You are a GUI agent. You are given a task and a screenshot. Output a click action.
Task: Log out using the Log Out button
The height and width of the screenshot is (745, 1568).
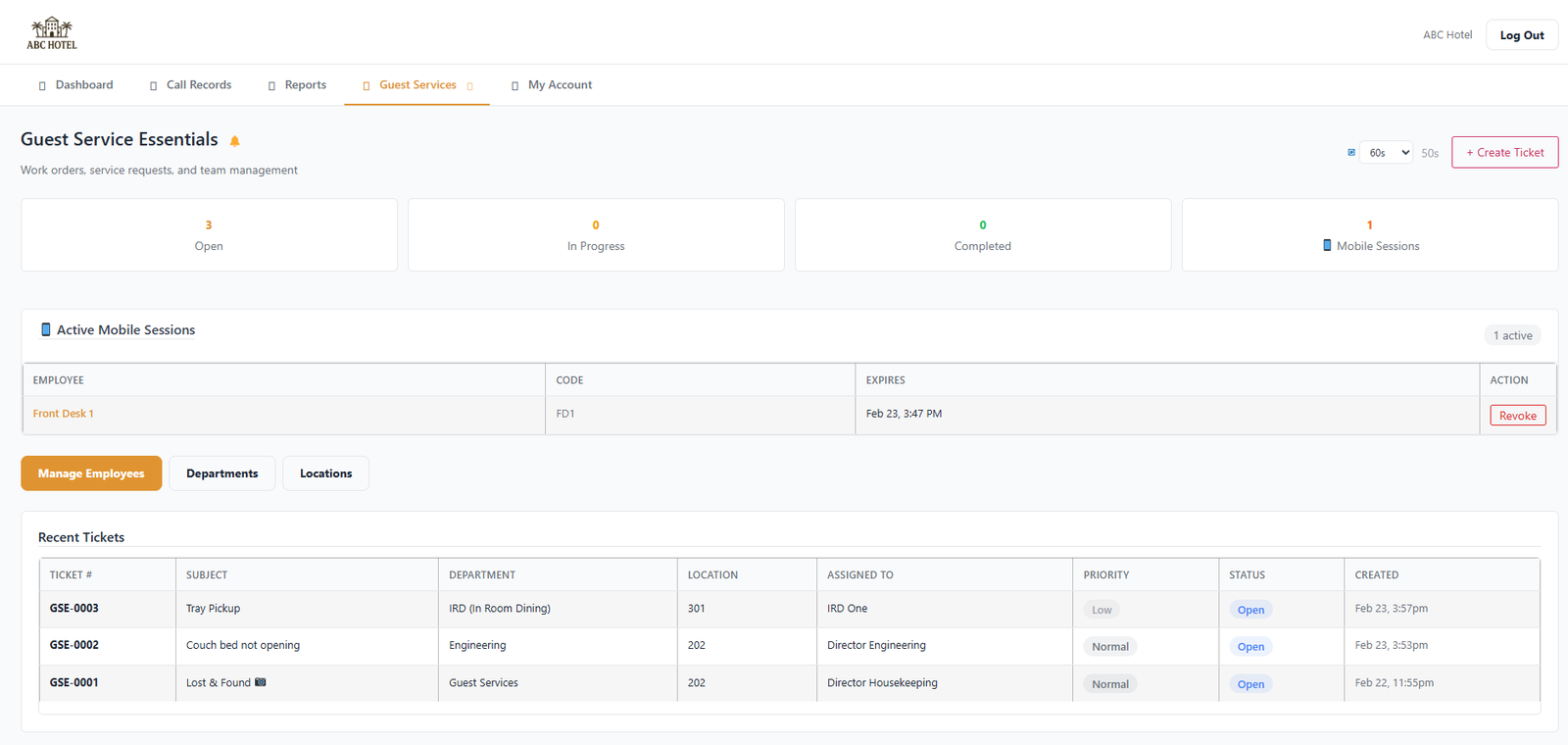tap(1521, 35)
